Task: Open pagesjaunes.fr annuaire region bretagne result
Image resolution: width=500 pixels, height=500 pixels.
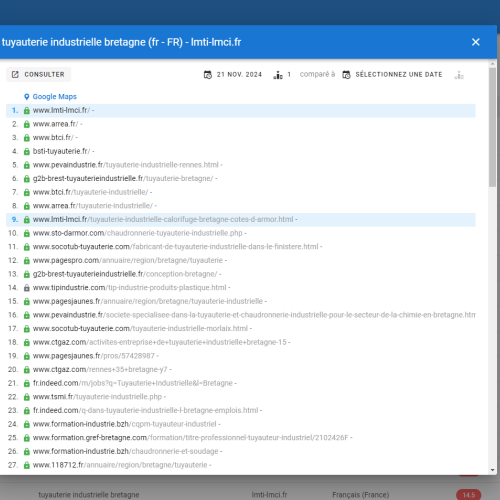Action: (148, 301)
